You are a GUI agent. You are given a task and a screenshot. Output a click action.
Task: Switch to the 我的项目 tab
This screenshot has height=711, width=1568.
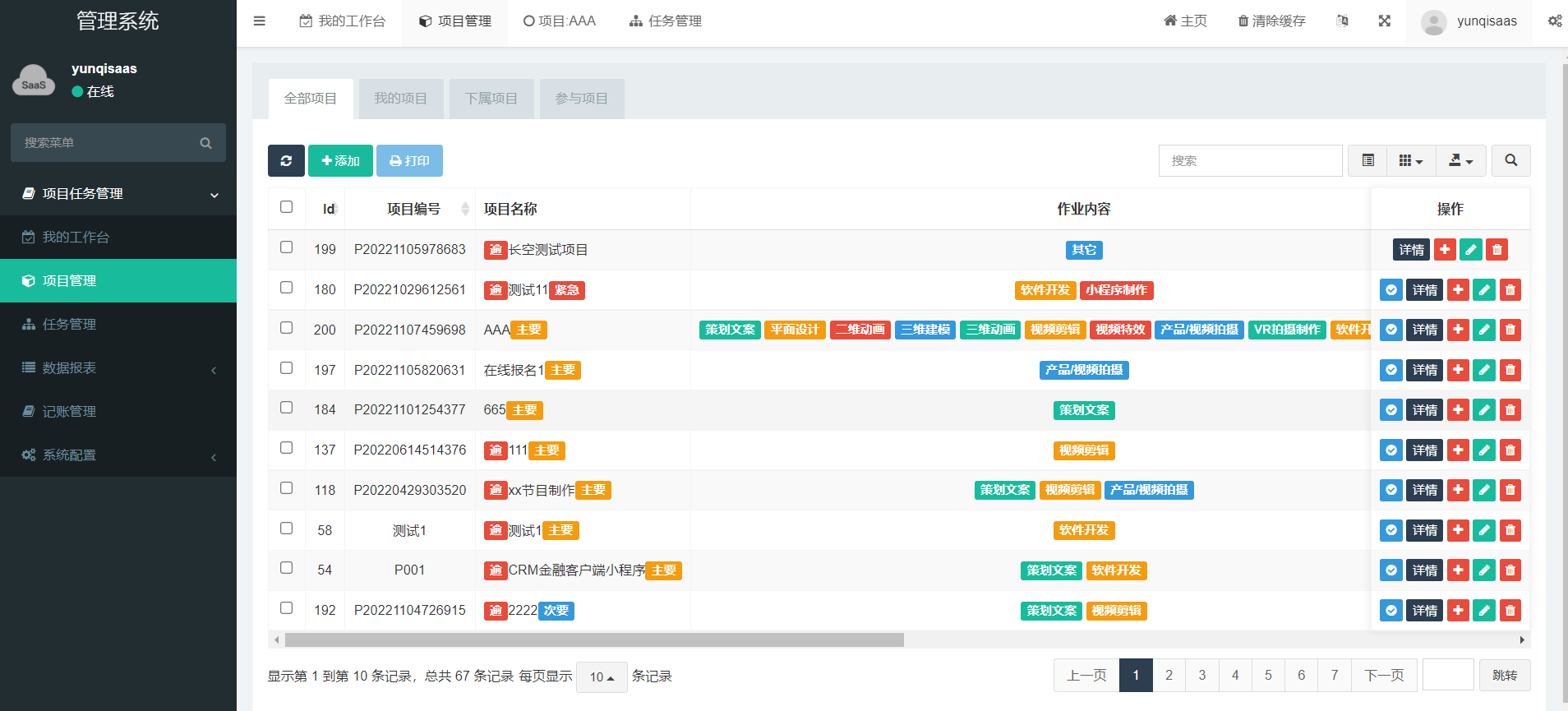point(401,99)
